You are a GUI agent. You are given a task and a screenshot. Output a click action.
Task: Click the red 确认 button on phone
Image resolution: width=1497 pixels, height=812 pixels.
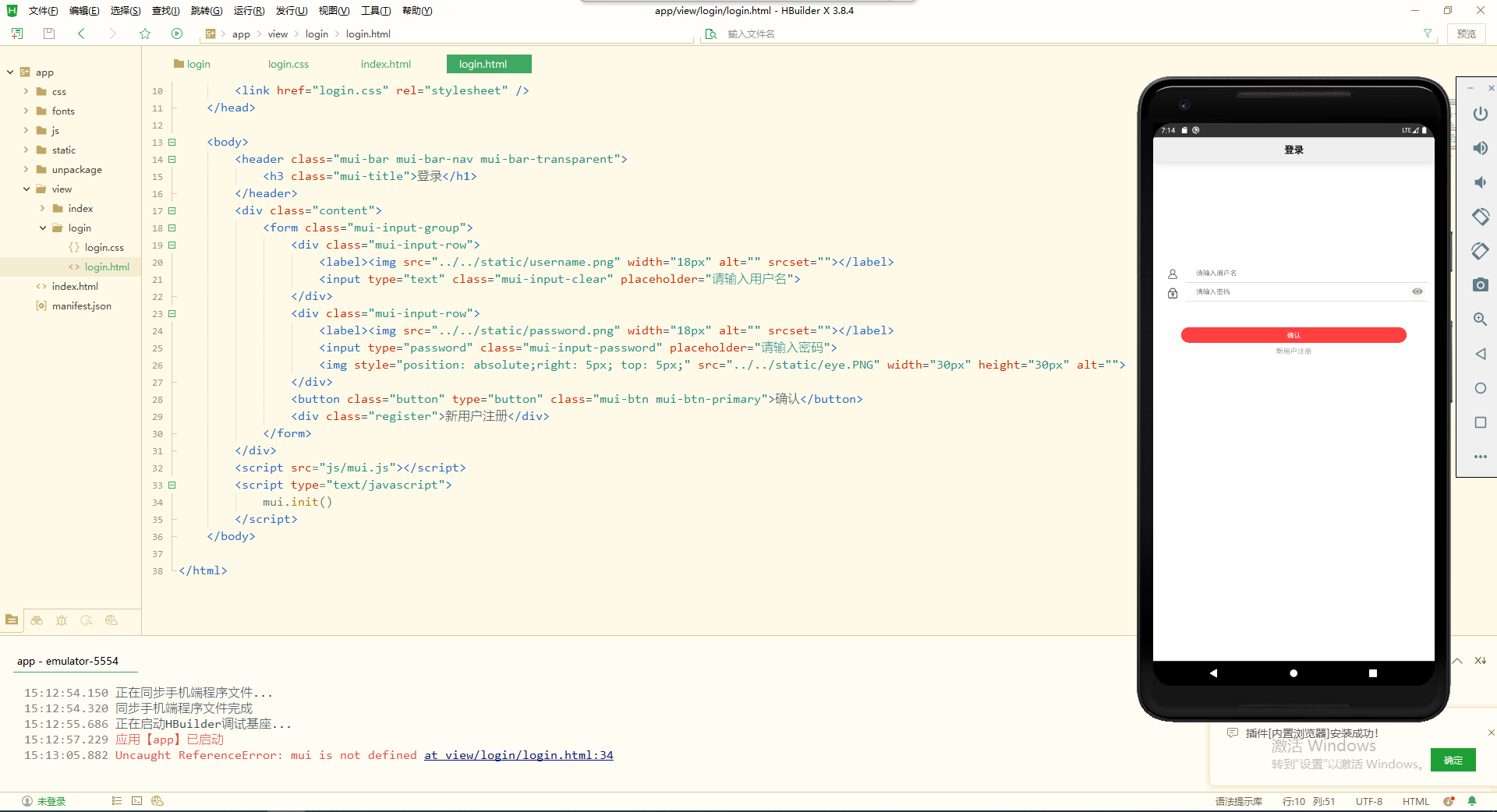[1294, 335]
